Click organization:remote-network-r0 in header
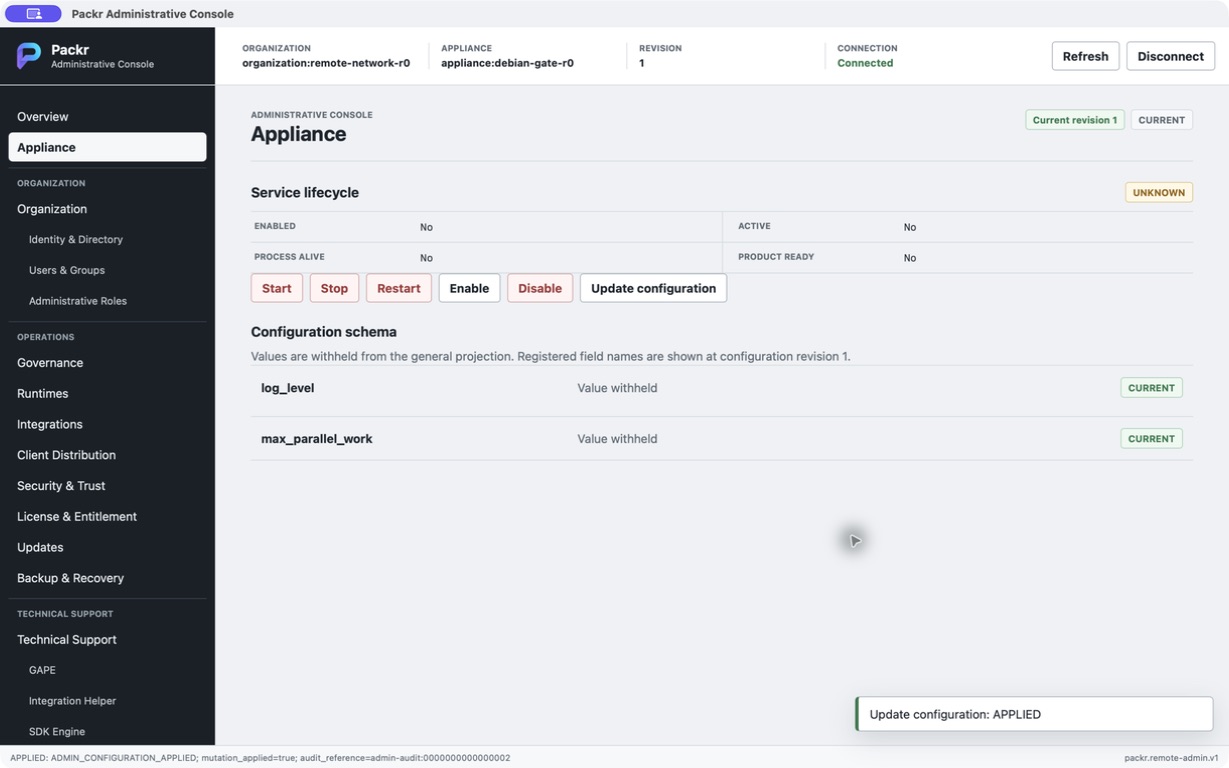Image resolution: width=1229 pixels, height=768 pixels. (326, 63)
